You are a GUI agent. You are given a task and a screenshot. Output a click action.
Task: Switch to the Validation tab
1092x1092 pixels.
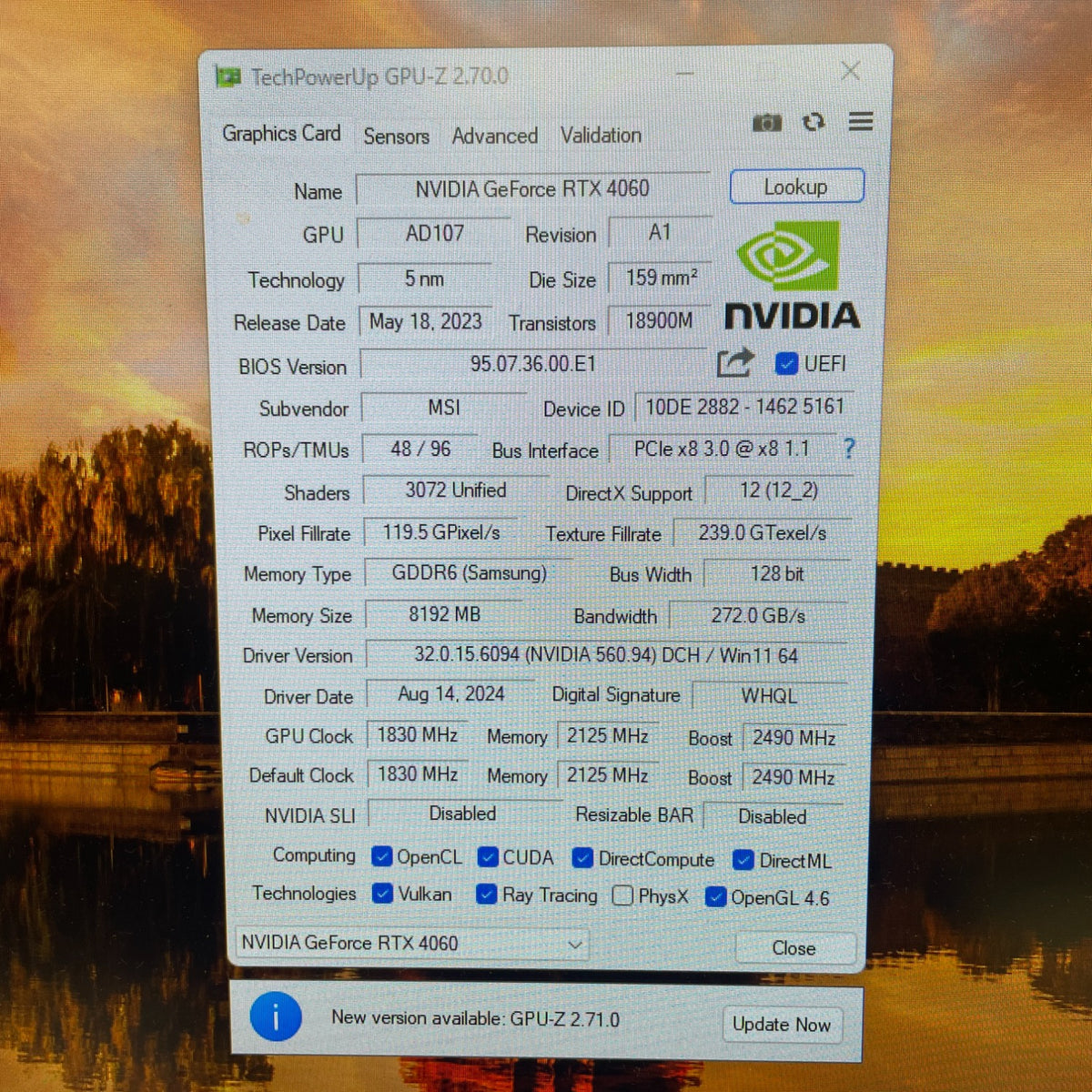[x=601, y=136]
